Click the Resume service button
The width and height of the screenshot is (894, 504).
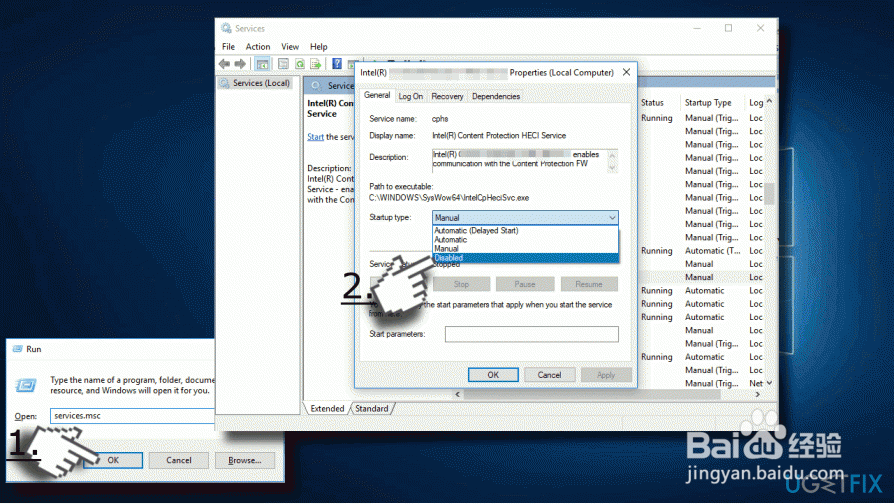tap(588, 284)
